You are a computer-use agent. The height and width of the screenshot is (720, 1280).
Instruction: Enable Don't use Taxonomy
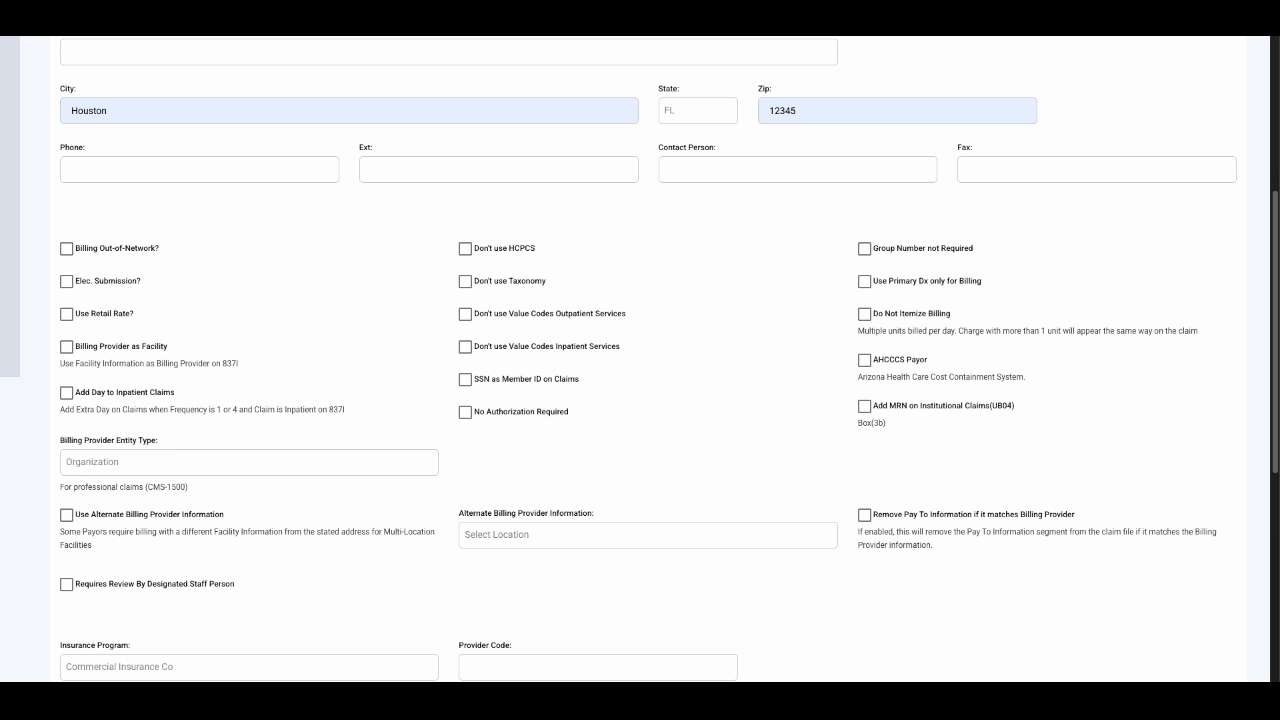pos(465,281)
